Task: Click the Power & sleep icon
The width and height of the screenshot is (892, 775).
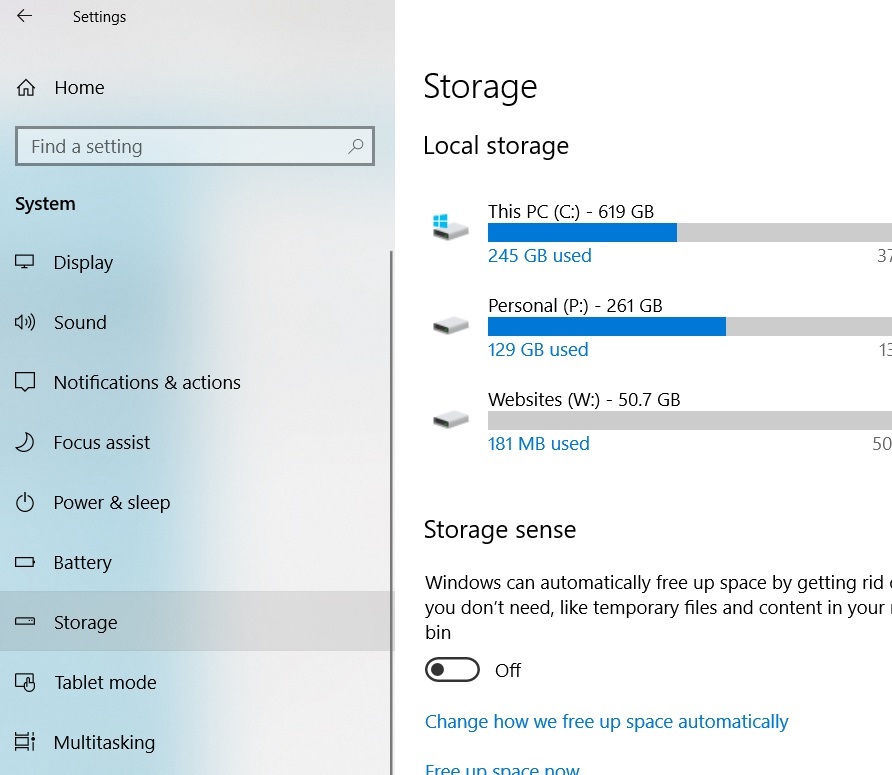Action: tap(24, 502)
